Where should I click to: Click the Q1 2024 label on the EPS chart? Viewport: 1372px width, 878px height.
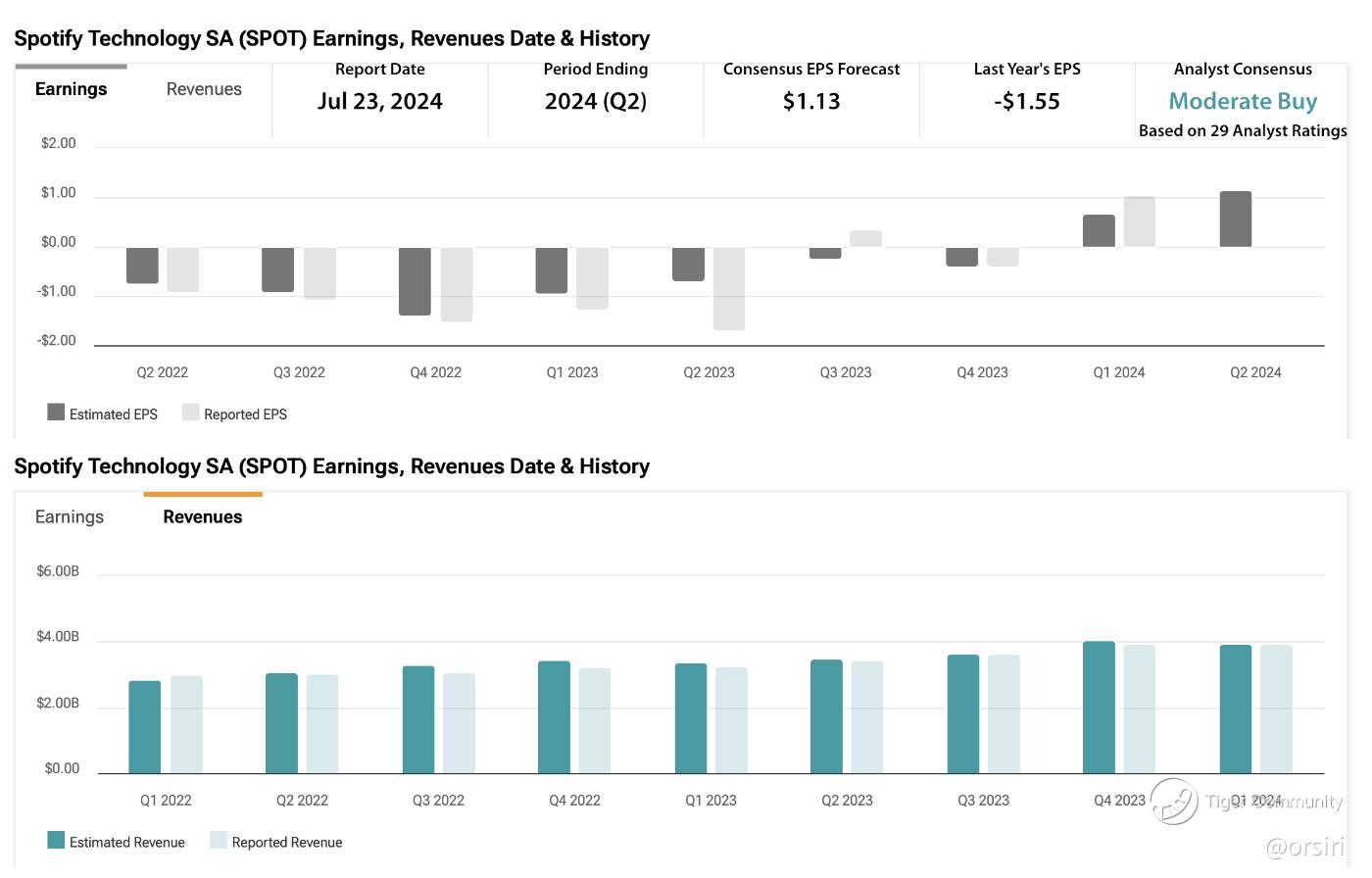[x=1119, y=372]
